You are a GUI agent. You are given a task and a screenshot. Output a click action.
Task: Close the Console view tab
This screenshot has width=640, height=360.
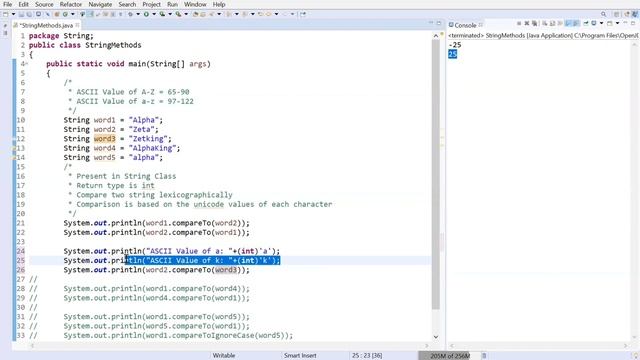pyautogui.click(x=481, y=25)
